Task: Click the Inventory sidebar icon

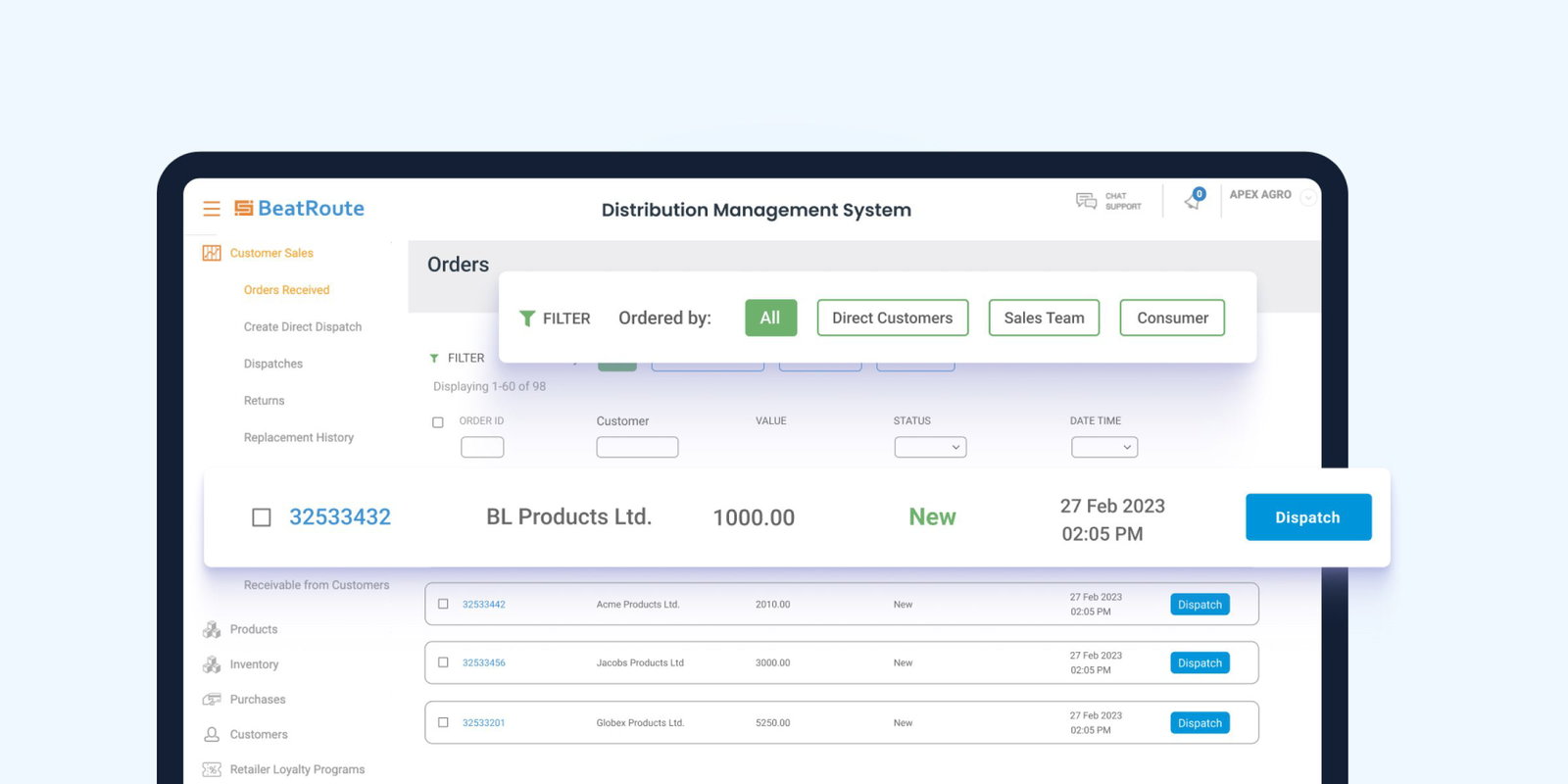Action: pos(211,664)
